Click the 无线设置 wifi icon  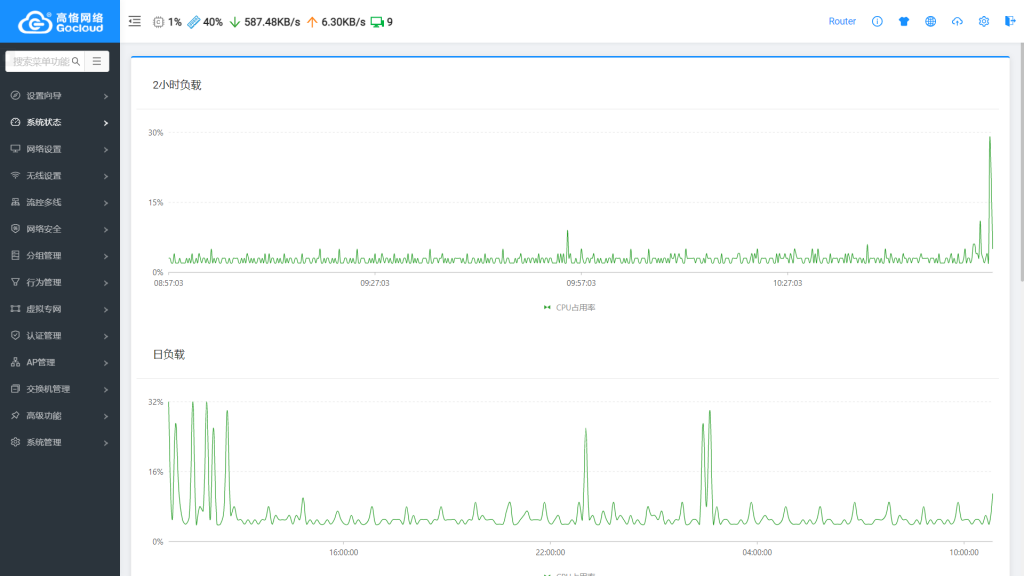coord(15,176)
